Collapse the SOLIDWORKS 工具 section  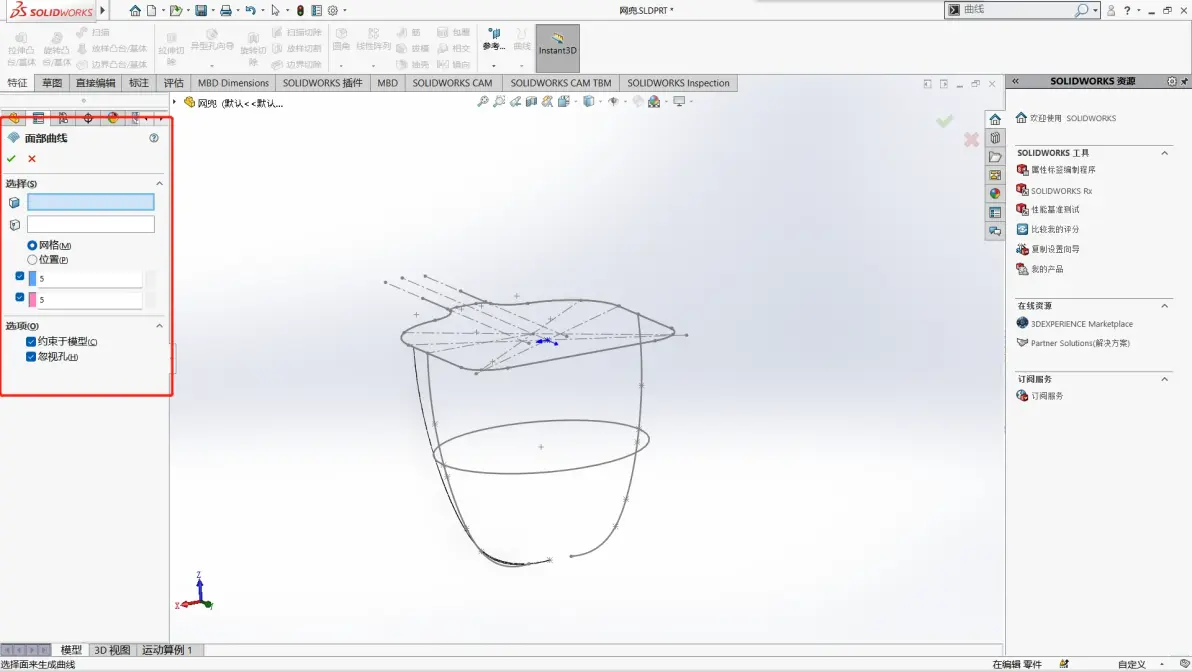click(x=1165, y=153)
